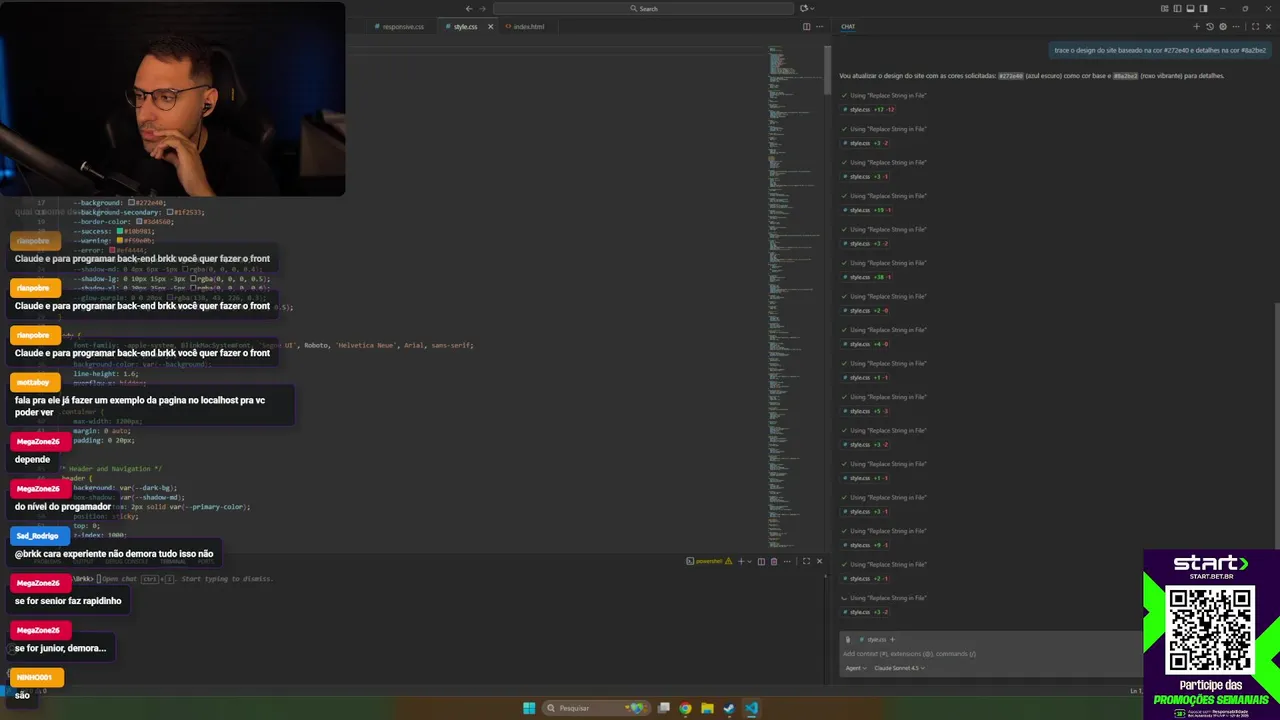Open style.css +38 -1 change link
This screenshot has width=1280, height=720.
pyautogui.click(x=867, y=277)
